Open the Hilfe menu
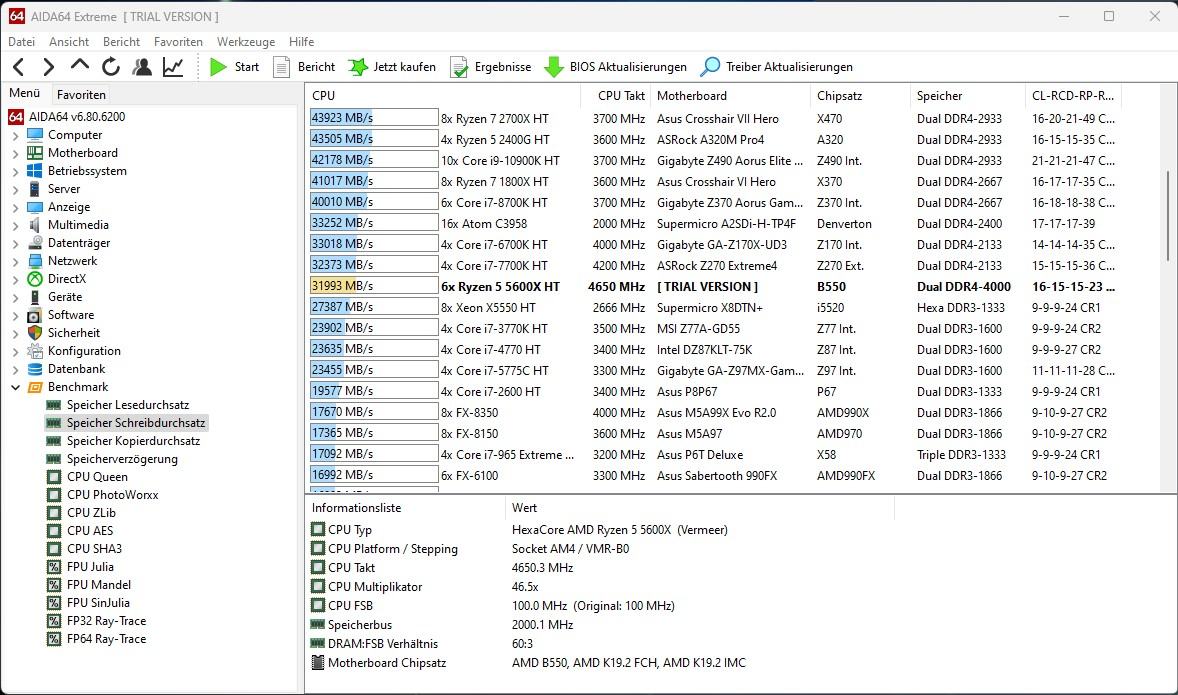This screenshot has height=695, width=1178. click(x=301, y=42)
